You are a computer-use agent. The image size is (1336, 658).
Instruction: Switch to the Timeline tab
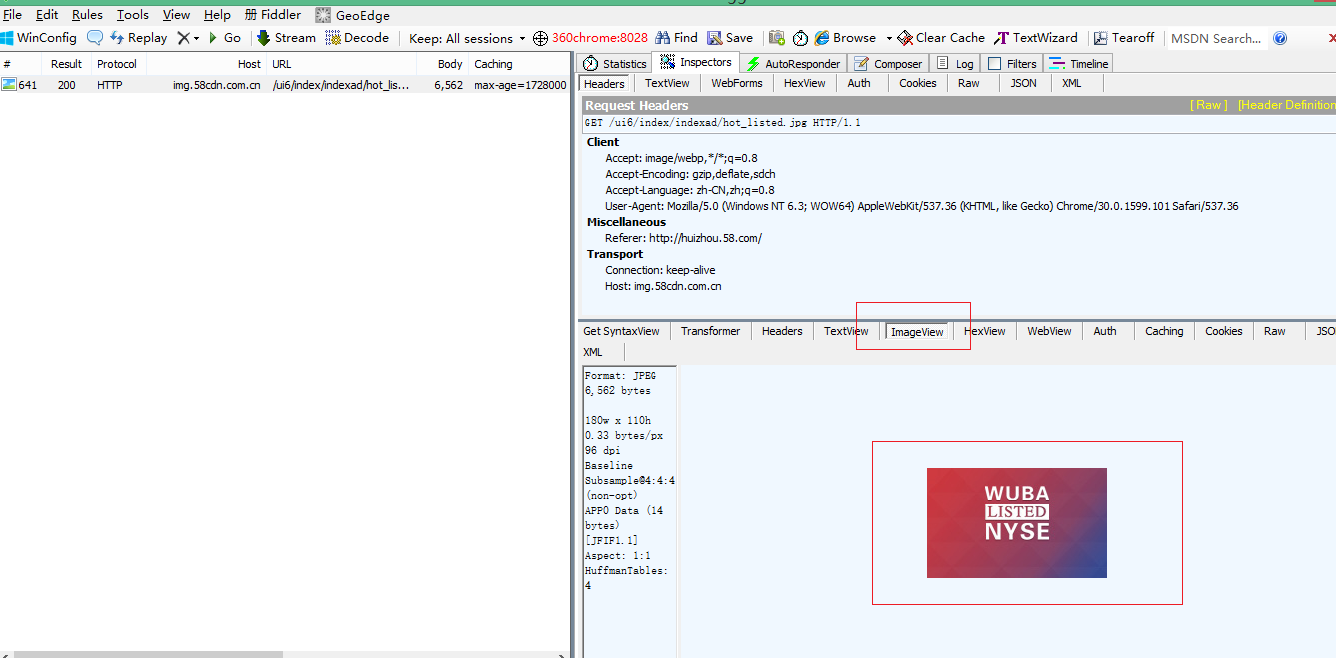(x=1079, y=63)
